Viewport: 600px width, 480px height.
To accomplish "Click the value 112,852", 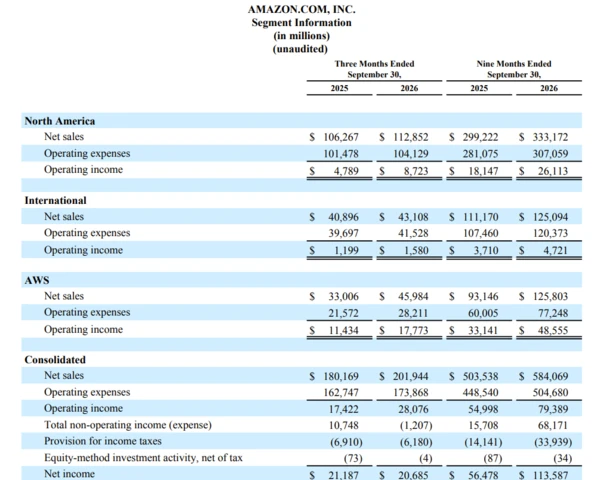I will point(411,137).
